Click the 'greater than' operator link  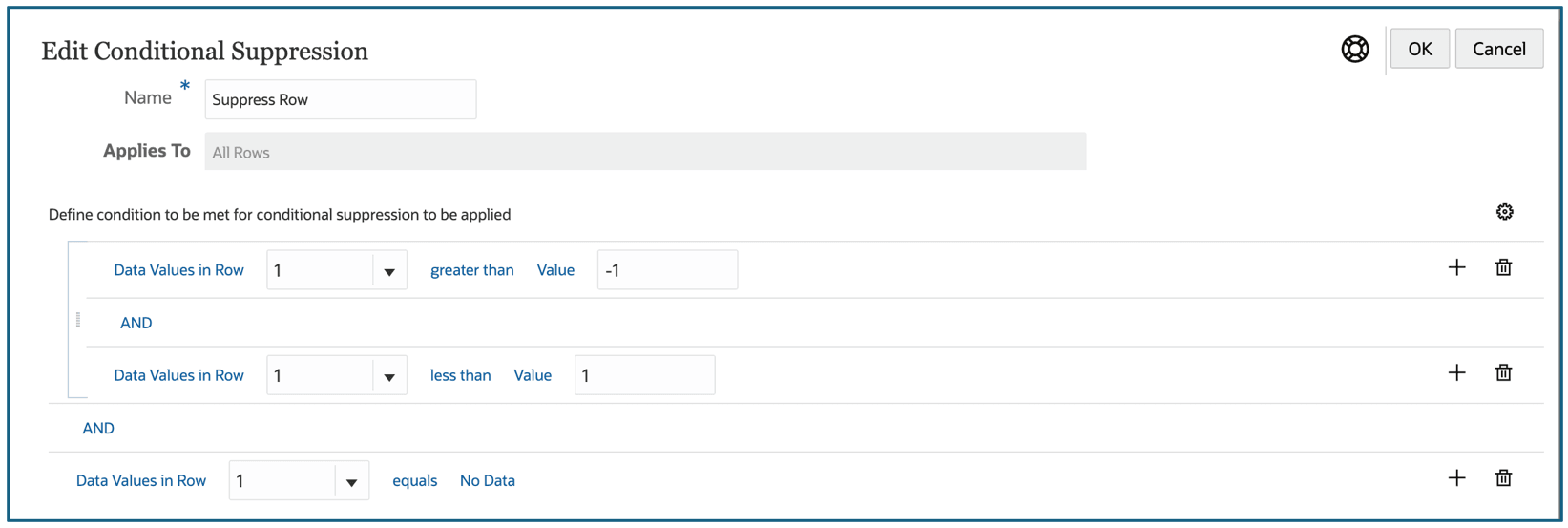[471, 270]
